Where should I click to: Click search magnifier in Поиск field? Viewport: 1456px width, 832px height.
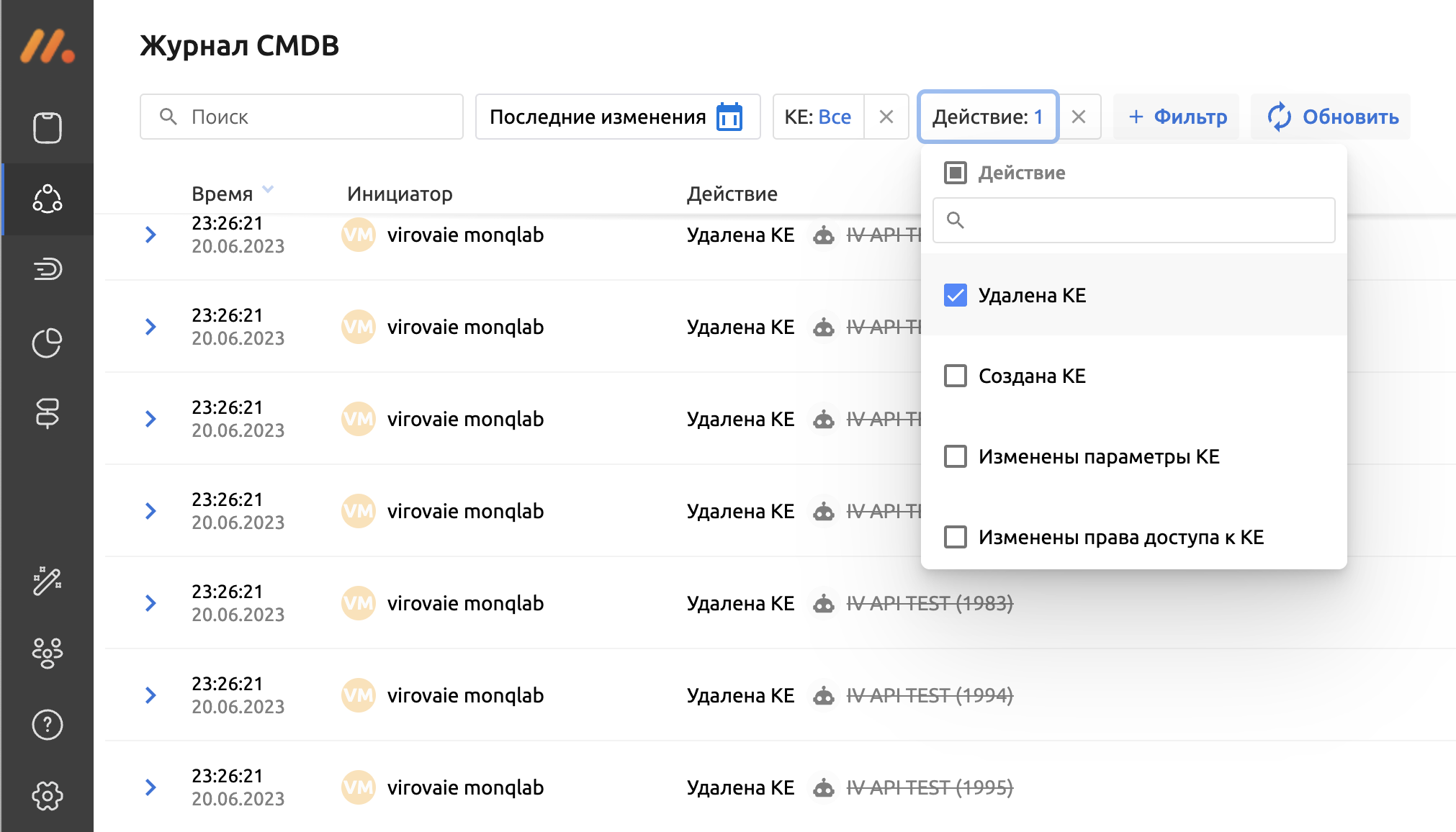pos(168,117)
